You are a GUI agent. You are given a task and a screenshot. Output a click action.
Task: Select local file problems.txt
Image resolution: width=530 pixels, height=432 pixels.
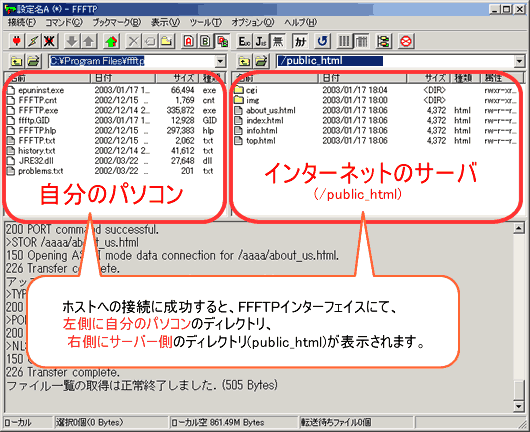point(41,171)
